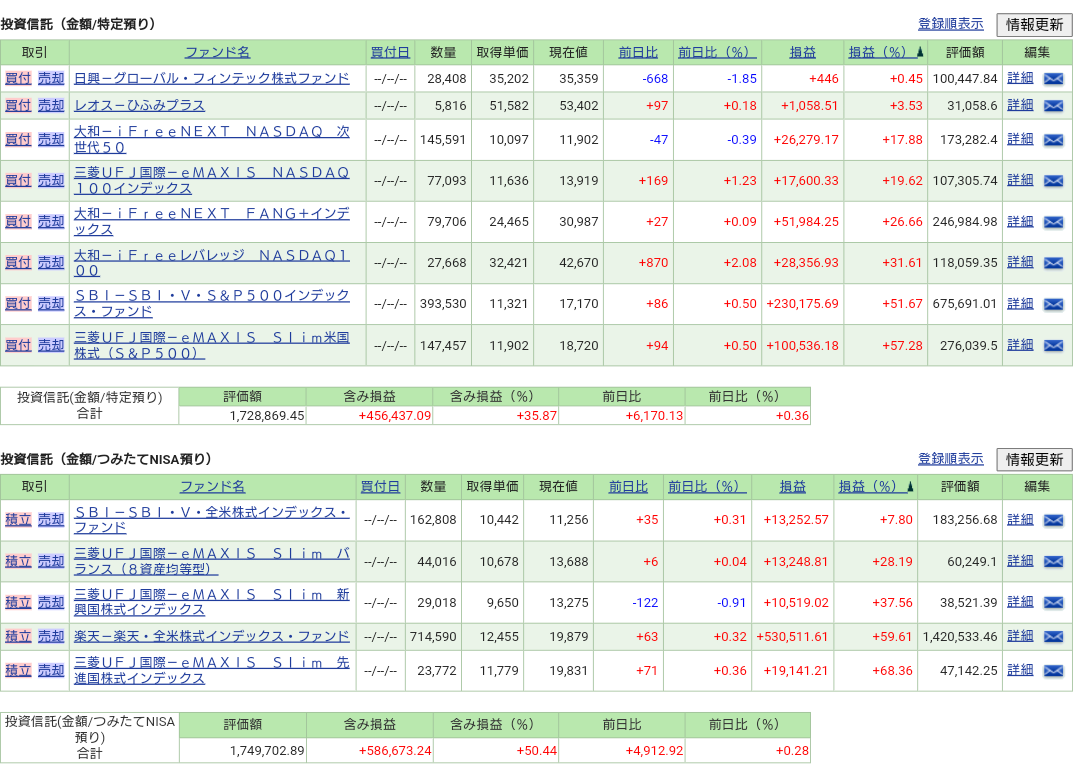Click 売却 for eMAXIS Slim米国株式（S&P500）
This screenshot has height=772, width=1080.
pos(51,345)
